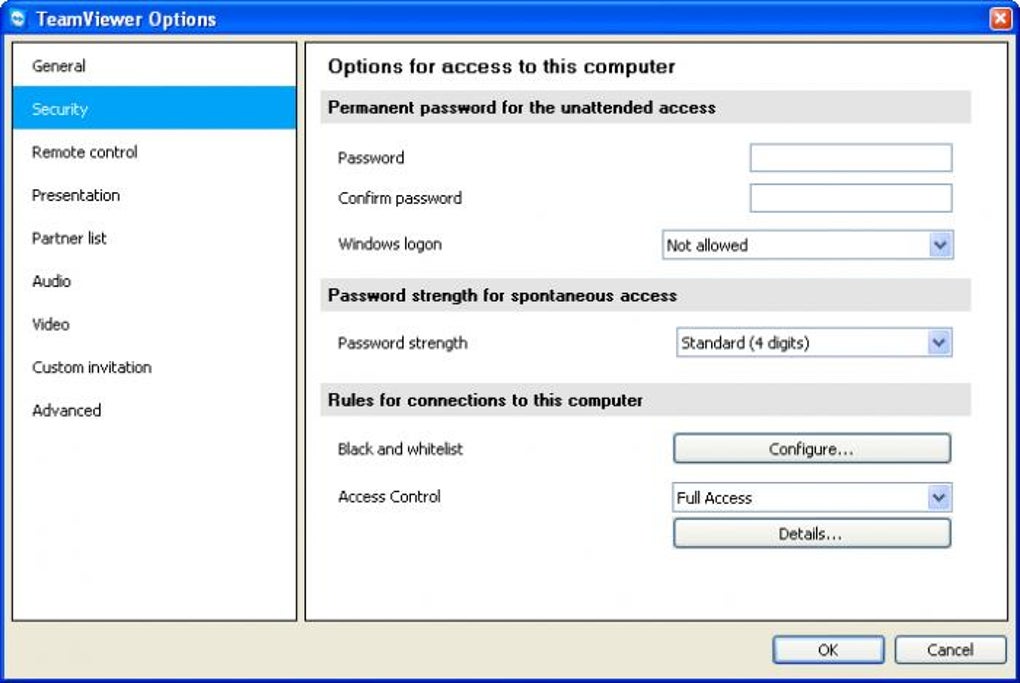Open the Advanced options category
Image resolution: width=1020 pixels, height=683 pixels.
point(66,410)
